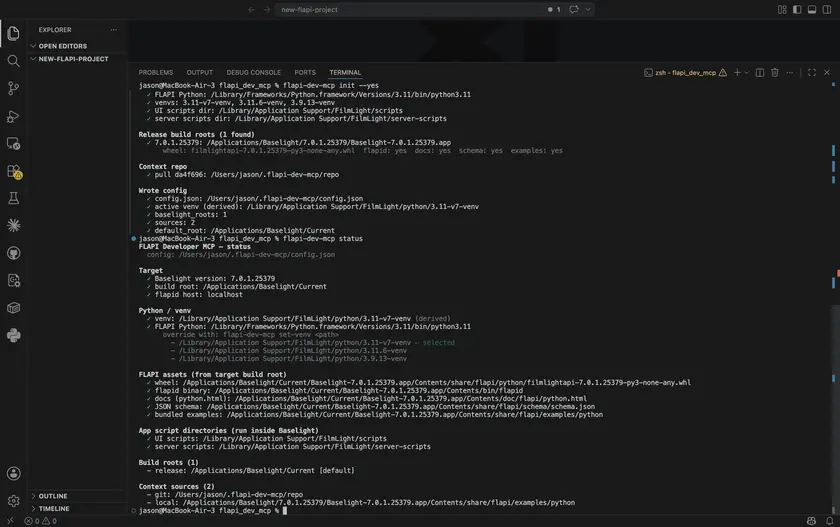Open the errors and warnings count in status bar
840x527 pixels.
(x=41, y=521)
